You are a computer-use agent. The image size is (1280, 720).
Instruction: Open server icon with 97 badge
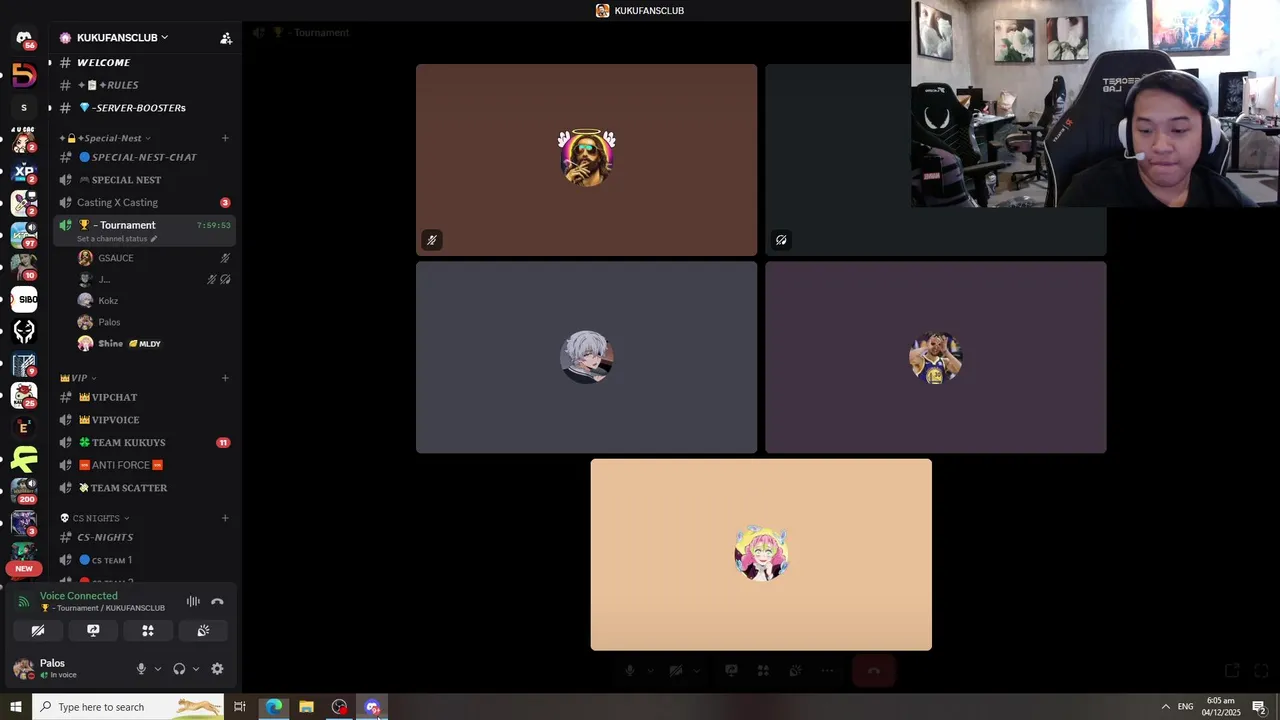click(x=24, y=235)
